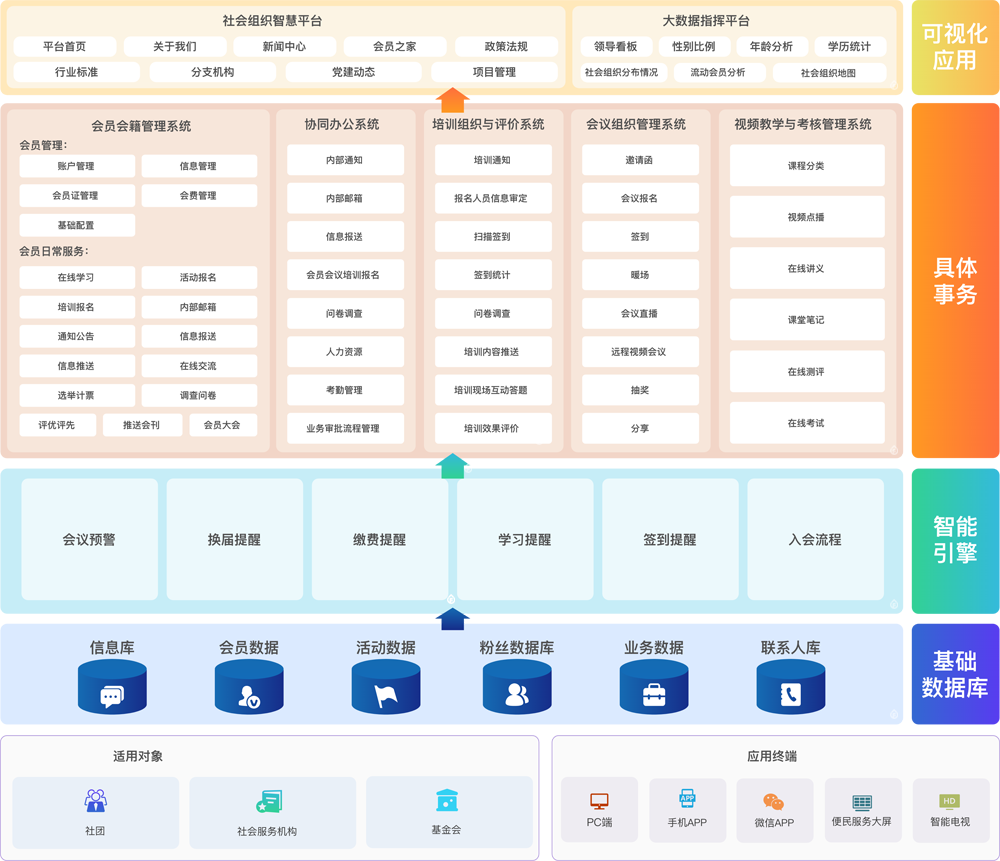Open the 平台首页 menu item
This screenshot has height=861, width=1000.
pos(65,47)
